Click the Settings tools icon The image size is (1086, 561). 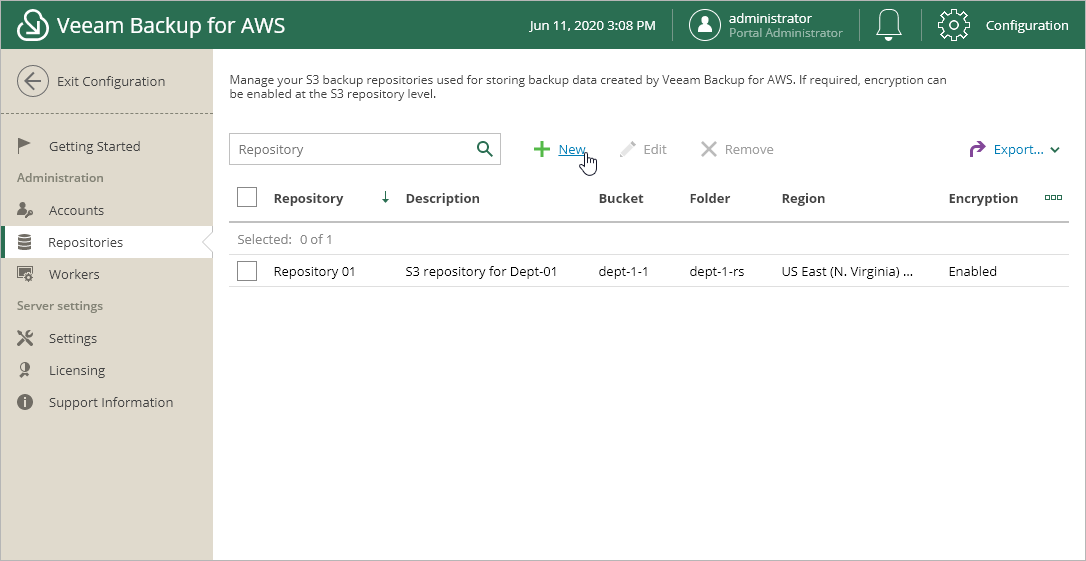click(x=25, y=338)
